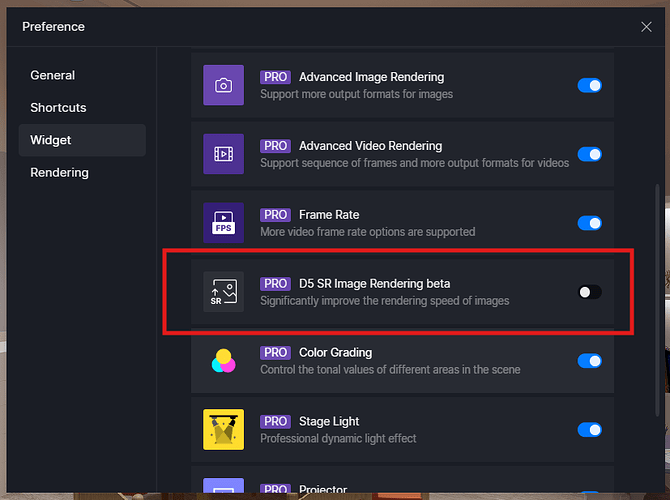
Task: Click the yellow Stage Light icon
Action: pos(223,430)
